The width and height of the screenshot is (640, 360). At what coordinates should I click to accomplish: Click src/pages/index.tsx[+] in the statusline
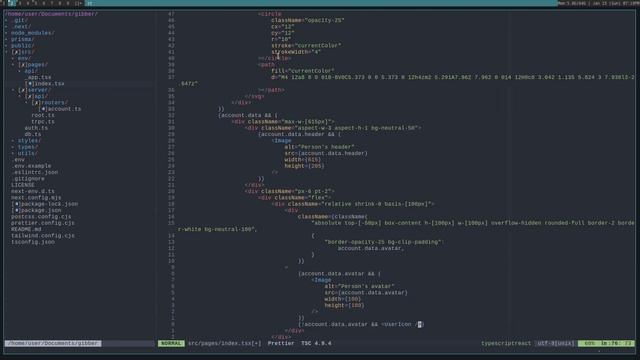click(x=224, y=343)
